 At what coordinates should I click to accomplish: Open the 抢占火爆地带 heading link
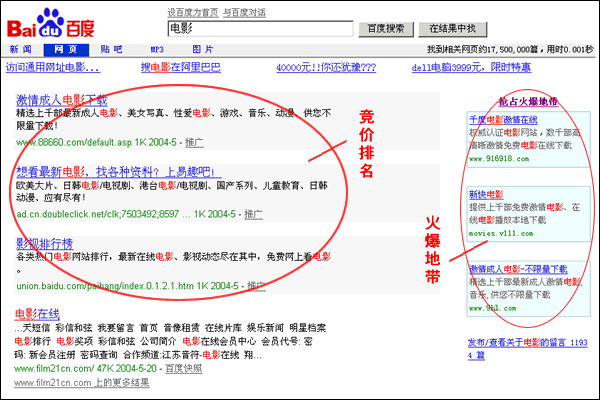(x=528, y=101)
